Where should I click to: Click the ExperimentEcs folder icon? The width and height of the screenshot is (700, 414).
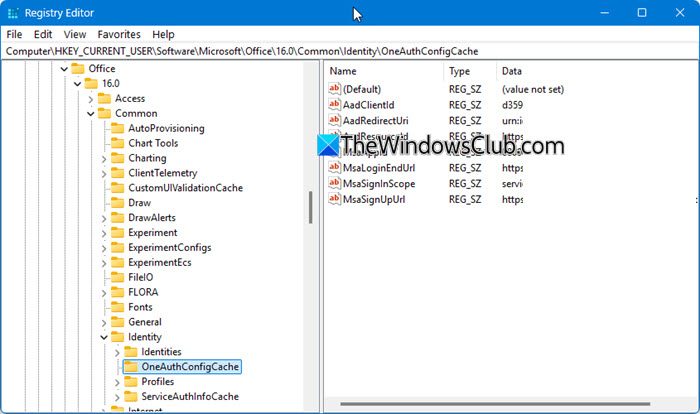[117, 262]
